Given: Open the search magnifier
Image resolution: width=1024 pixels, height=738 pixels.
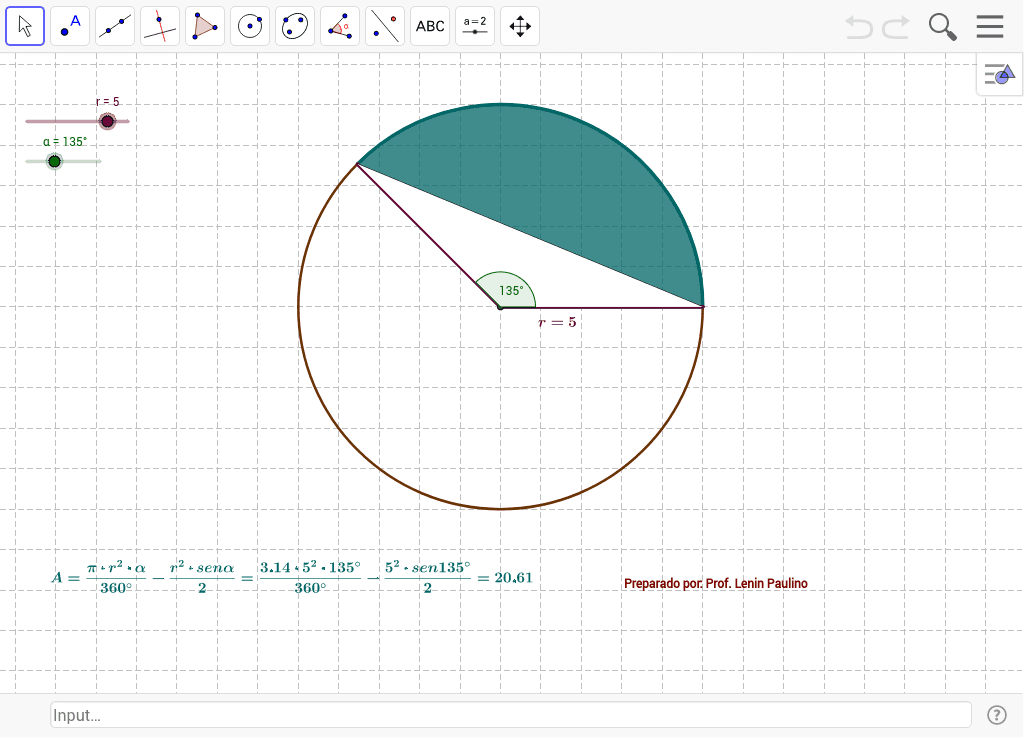Looking at the screenshot, I should pyautogui.click(x=942, y=26).
